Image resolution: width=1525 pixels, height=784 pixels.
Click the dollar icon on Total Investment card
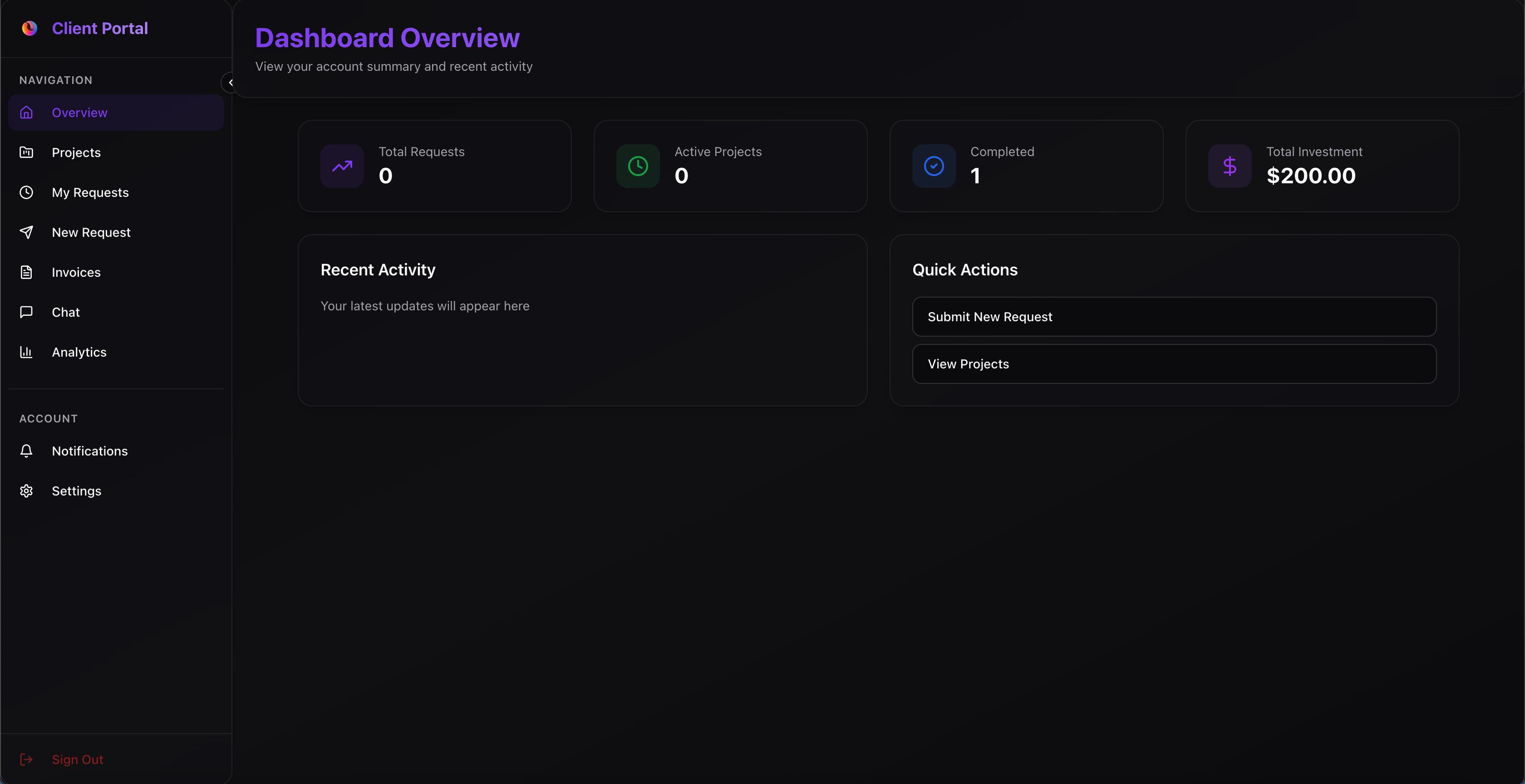point(1230,166)
